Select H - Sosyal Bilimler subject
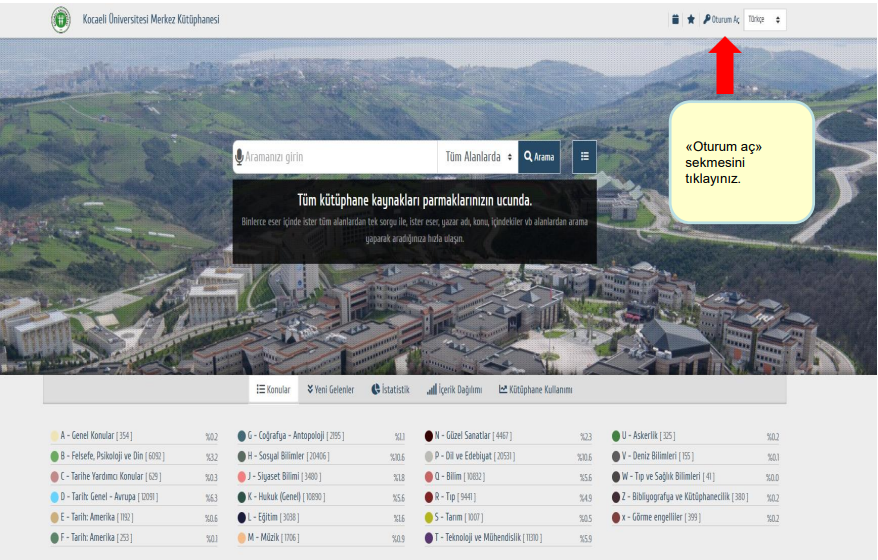This screenshot has width=878, height=560. [288, 456]
